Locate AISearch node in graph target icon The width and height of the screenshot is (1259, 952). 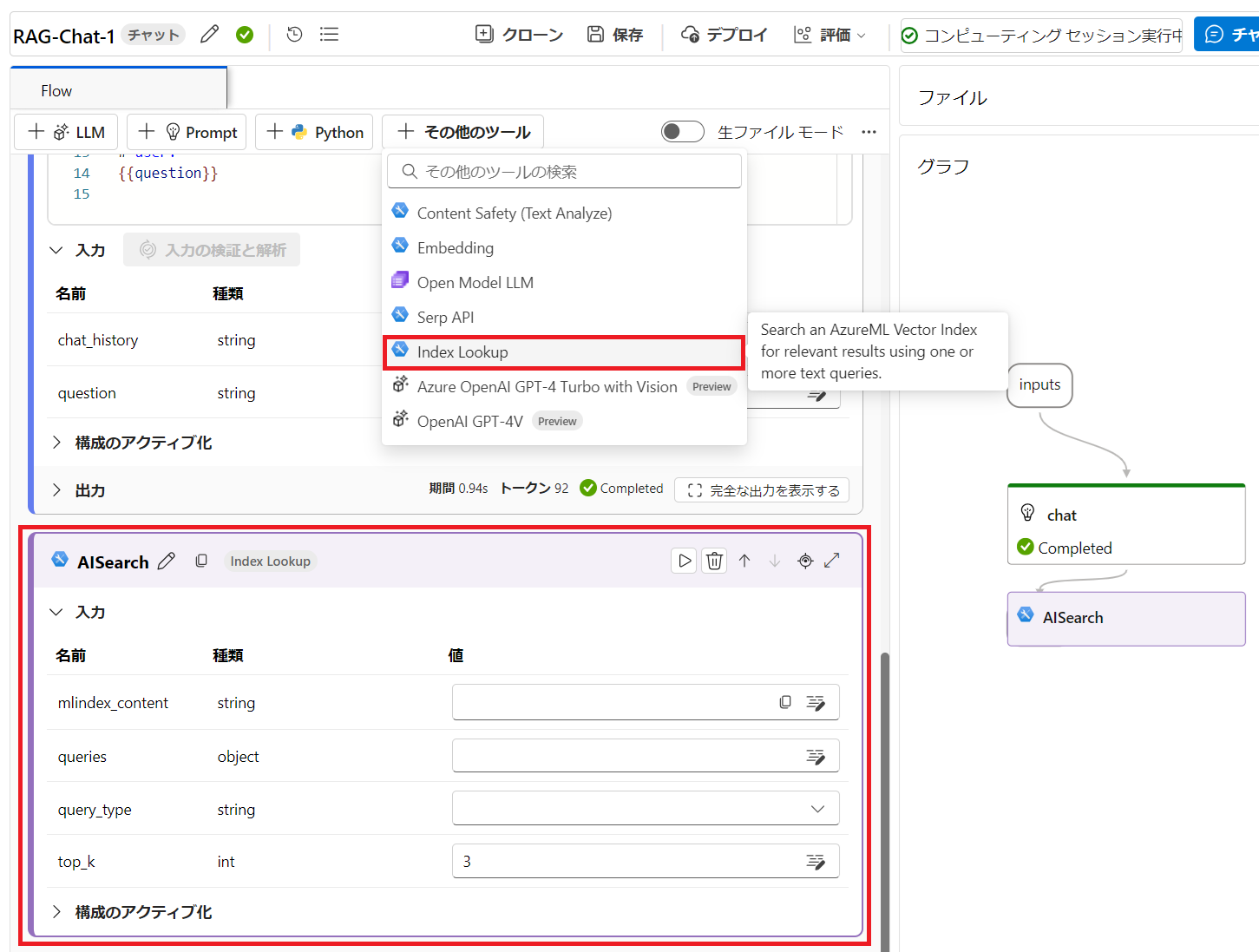pyautogui.click(x=805, y=561)
